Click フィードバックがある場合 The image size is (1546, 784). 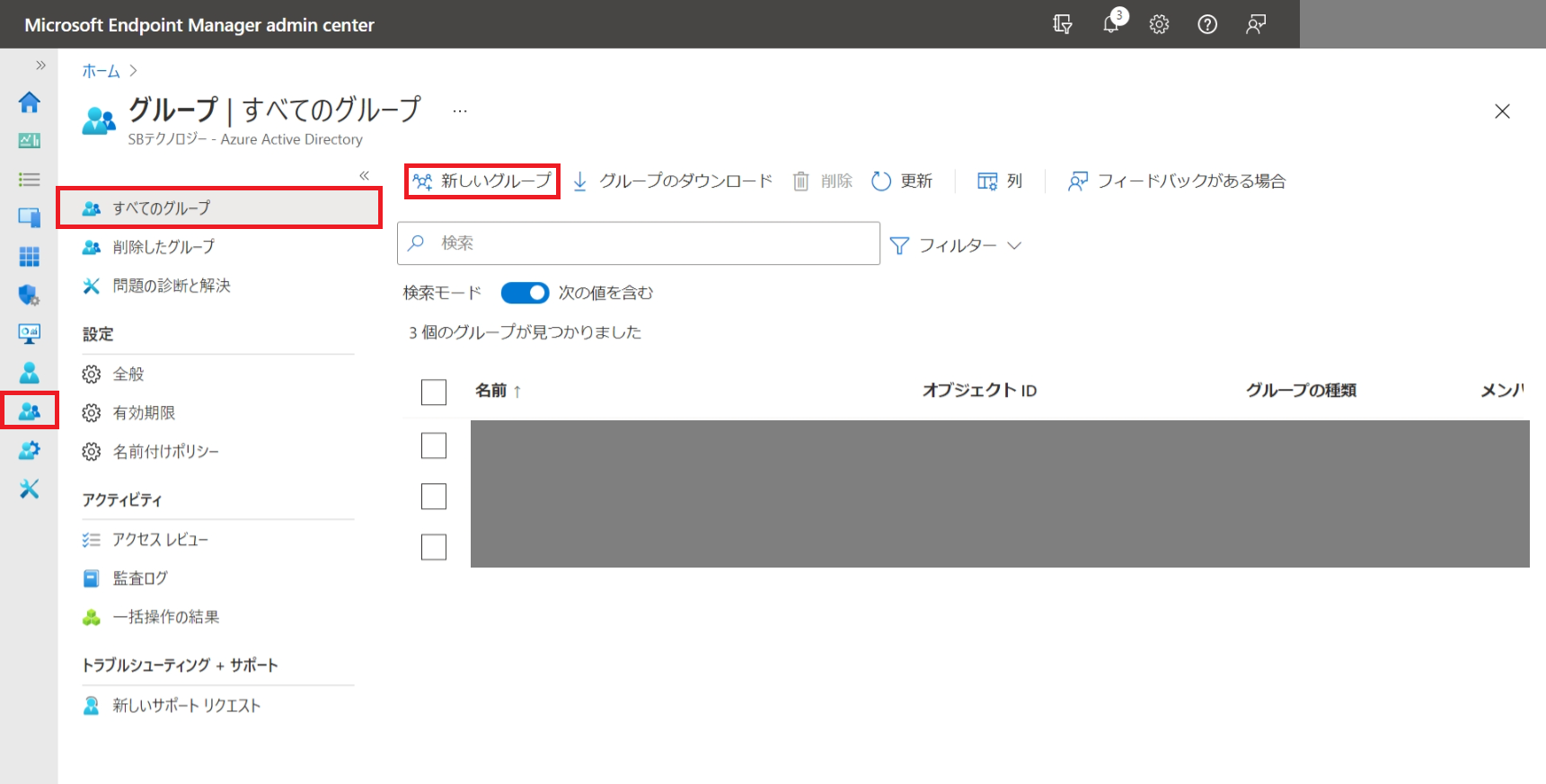[1177, 181]
